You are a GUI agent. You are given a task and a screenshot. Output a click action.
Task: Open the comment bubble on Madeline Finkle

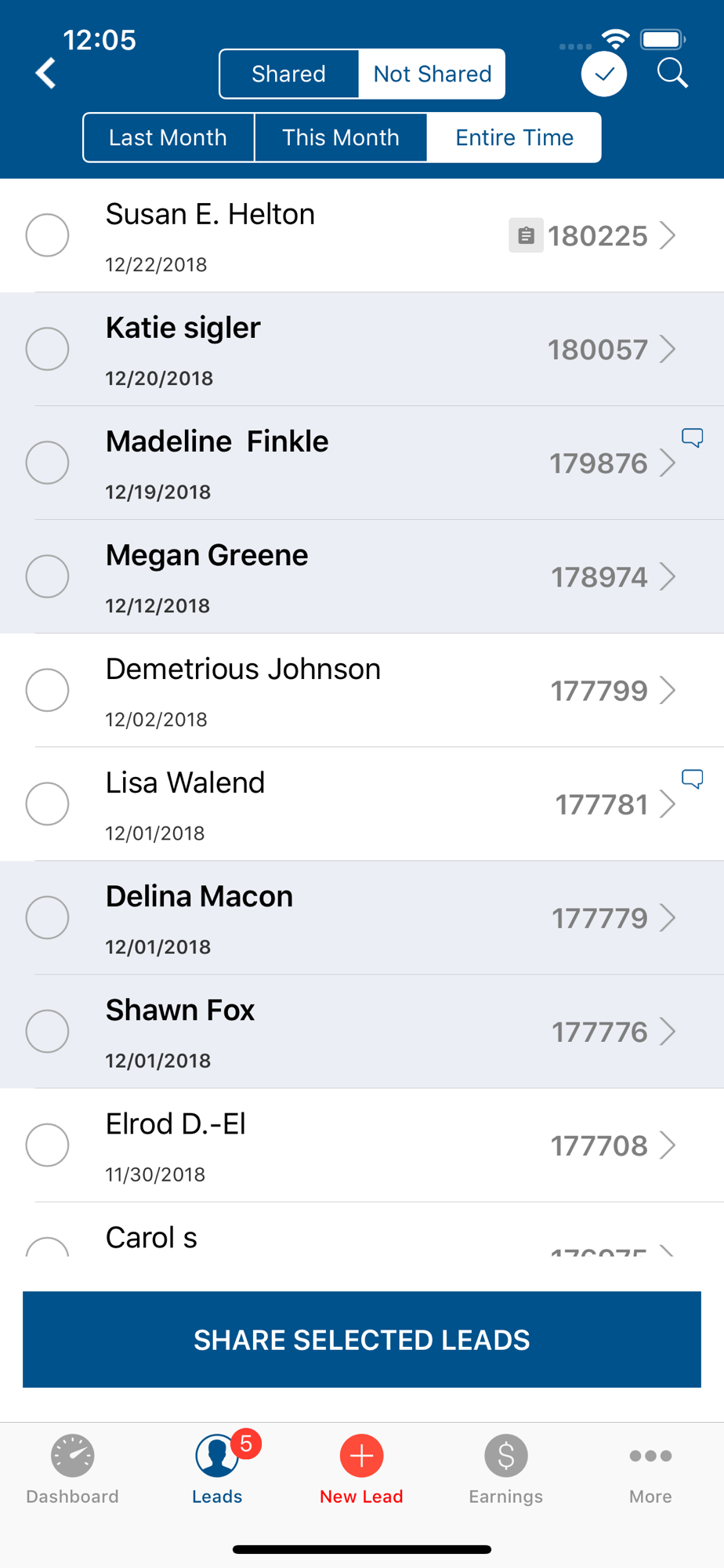coord(692,437)
